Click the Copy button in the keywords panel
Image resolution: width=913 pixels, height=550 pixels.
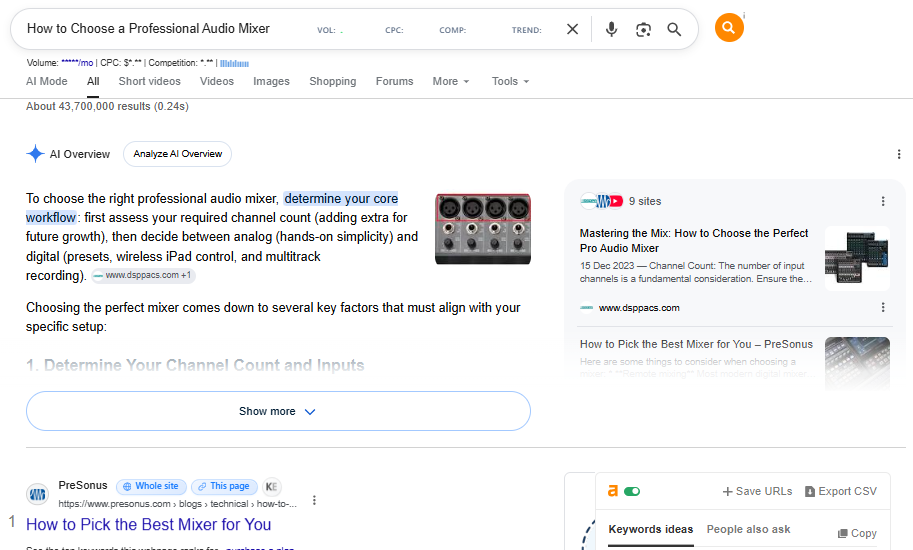click(857, 533)
